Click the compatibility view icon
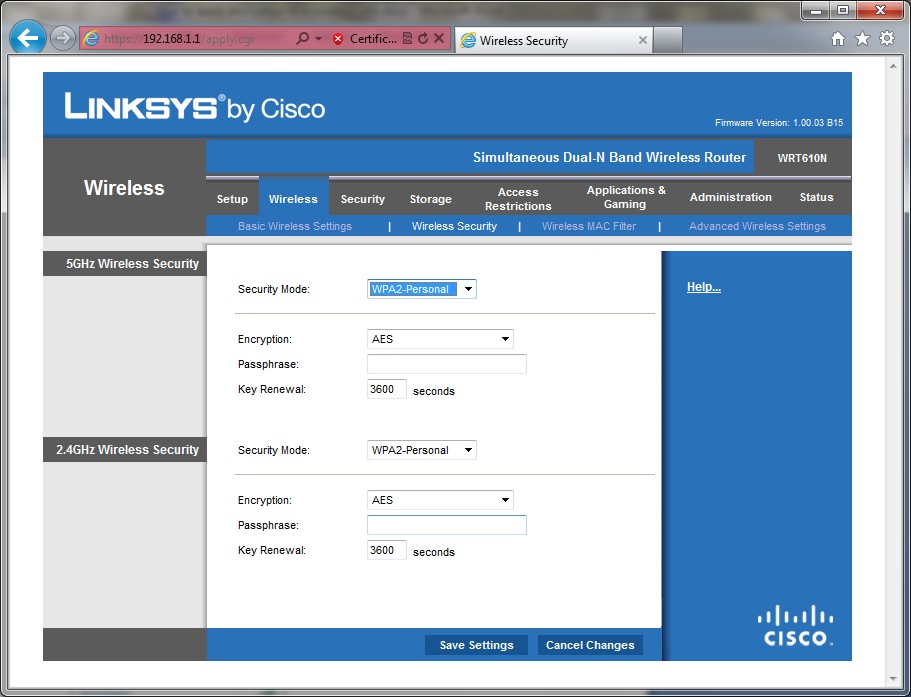Viewport: 911px width, 697px height. (407, 39)
